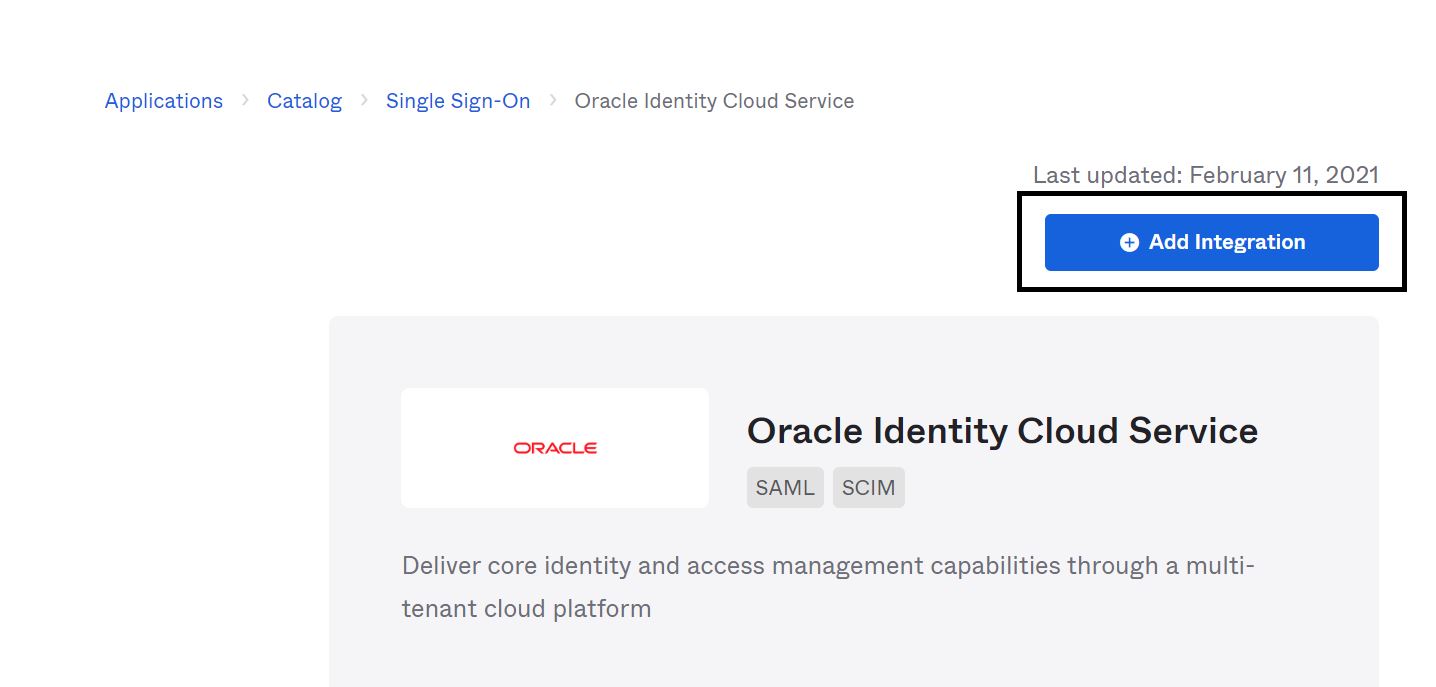Go to the Catalog breadcrumb link

304,101
